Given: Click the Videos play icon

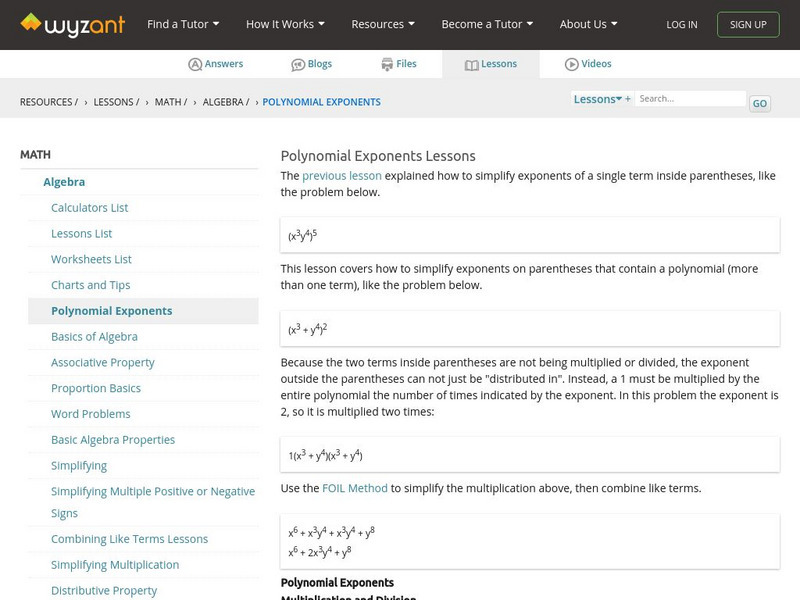Looking at the screenshot, I should 572,64.
